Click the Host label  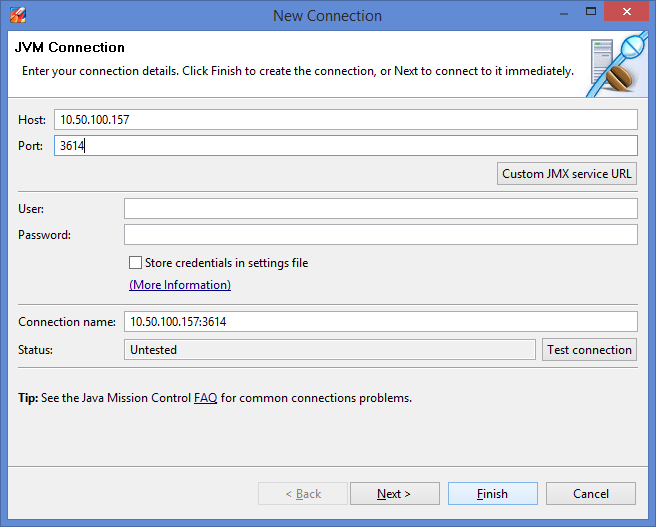32,120
